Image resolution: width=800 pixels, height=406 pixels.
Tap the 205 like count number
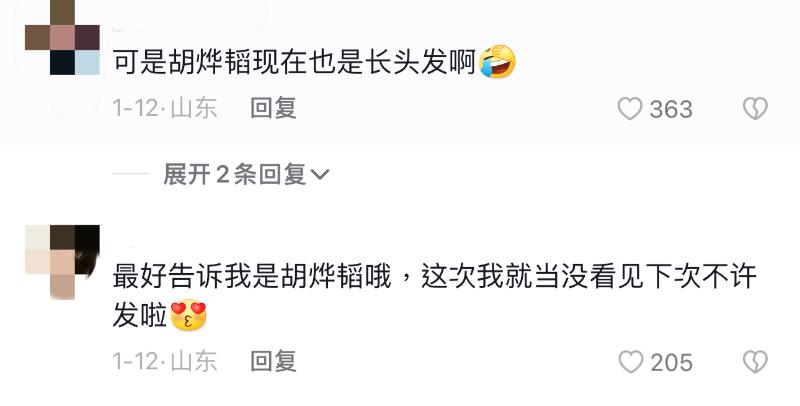click(x=671, y=362)
